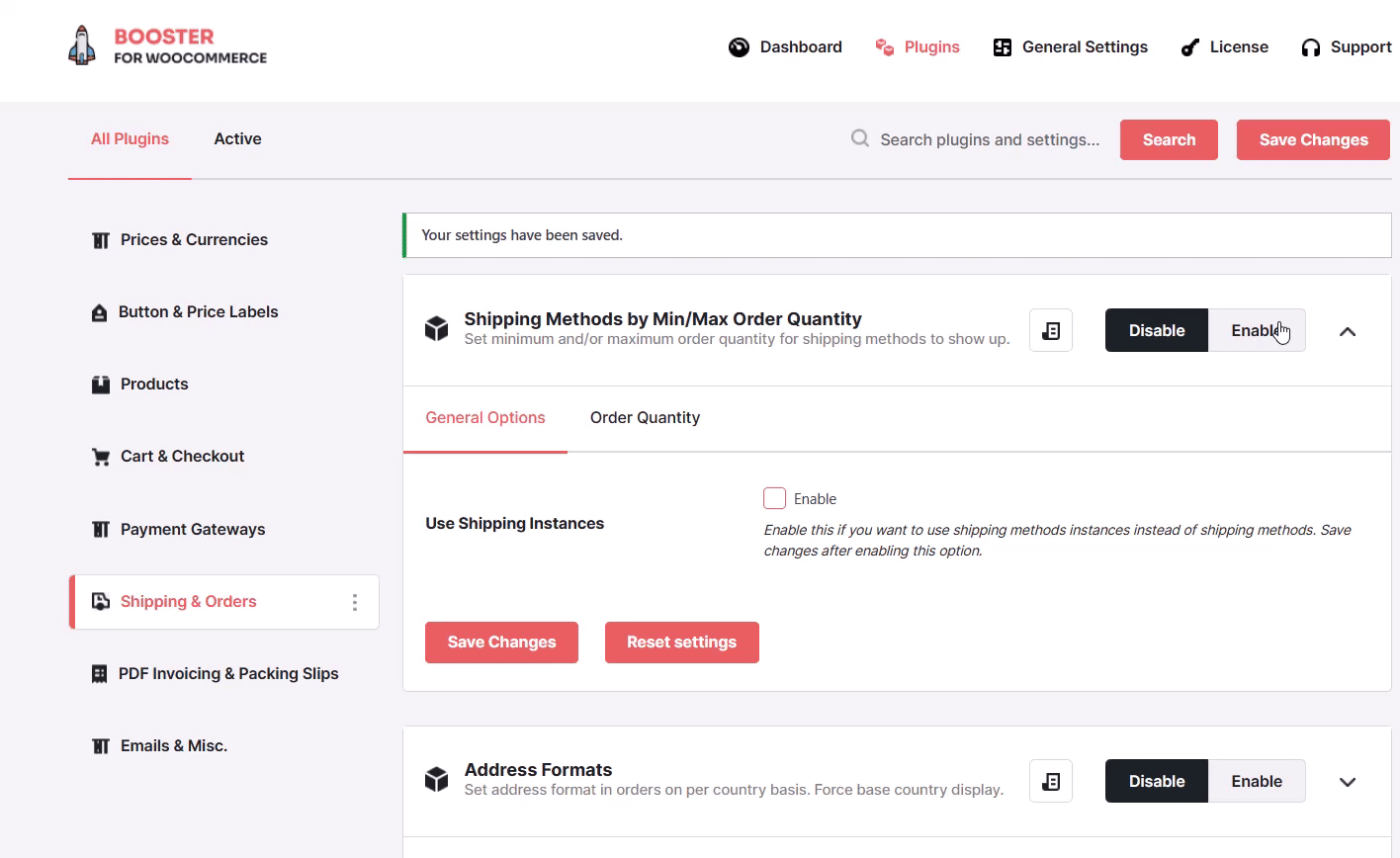Image resolution: width=1400 pixels, height=858 pixels.
Task: Click the Reset settings button
Action: (681, 643)
